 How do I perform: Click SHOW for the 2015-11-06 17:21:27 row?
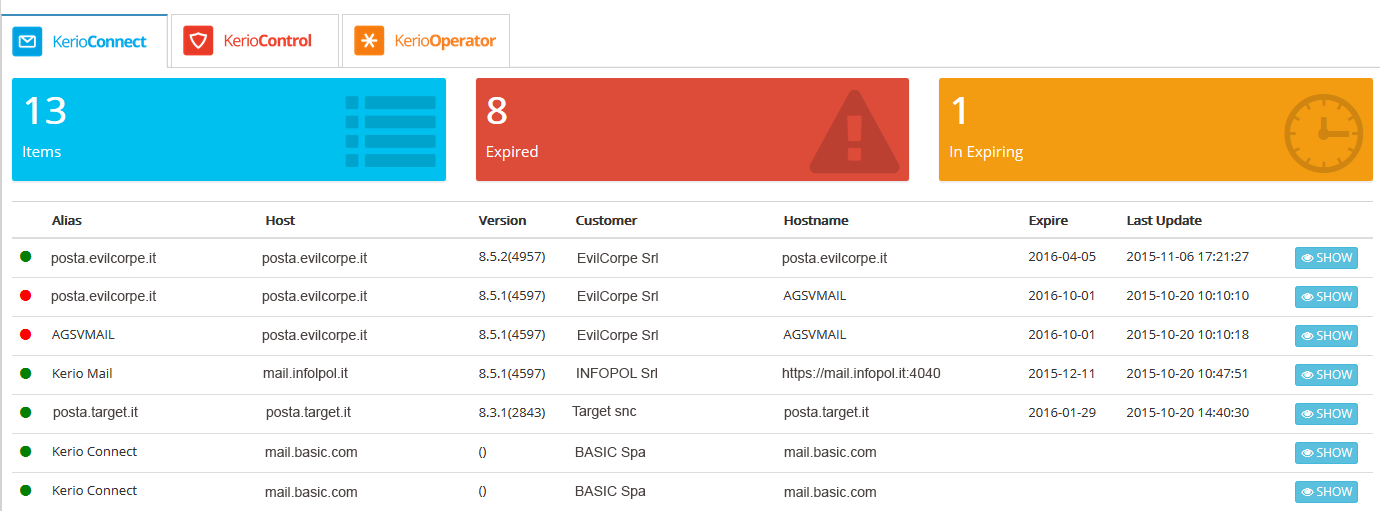(x=1326, y=258)
